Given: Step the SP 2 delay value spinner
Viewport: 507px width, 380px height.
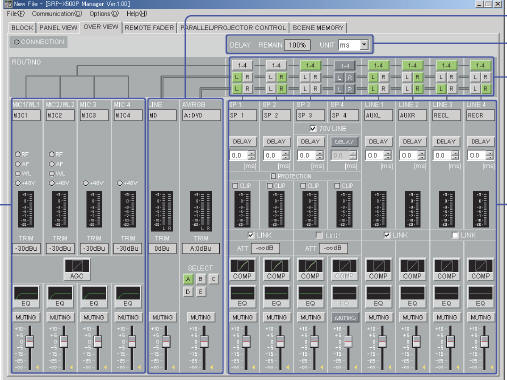Looking at the screenshot, I should (286, 155).
